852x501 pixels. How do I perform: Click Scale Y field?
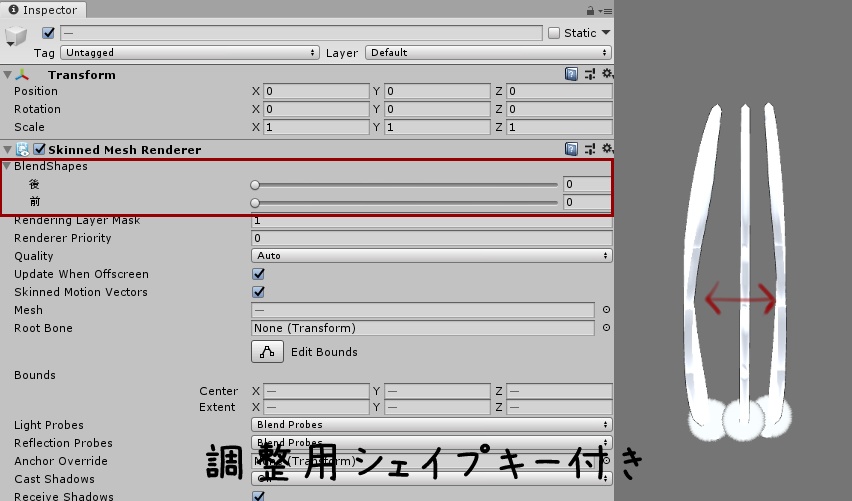pyautogui.click(x=437, y=127)
